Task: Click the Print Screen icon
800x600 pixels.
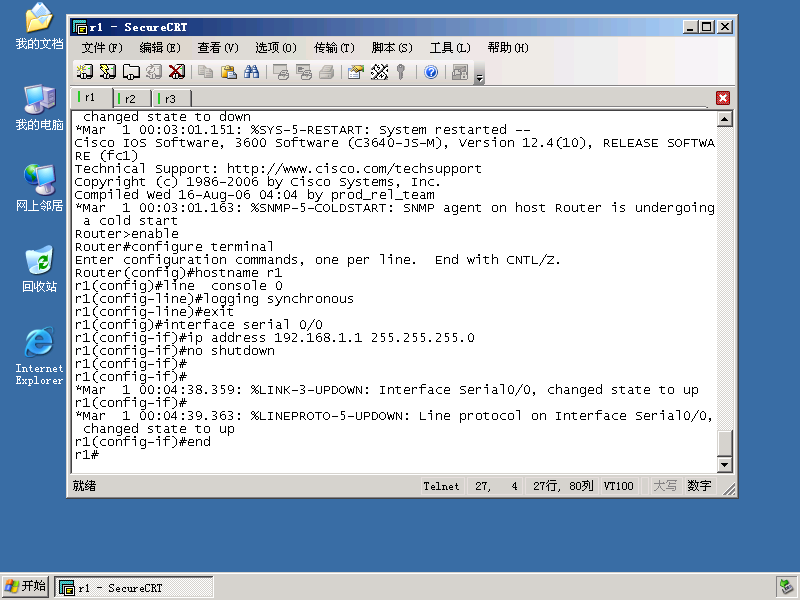Action: pyautogui.click(x=281, y=72)
